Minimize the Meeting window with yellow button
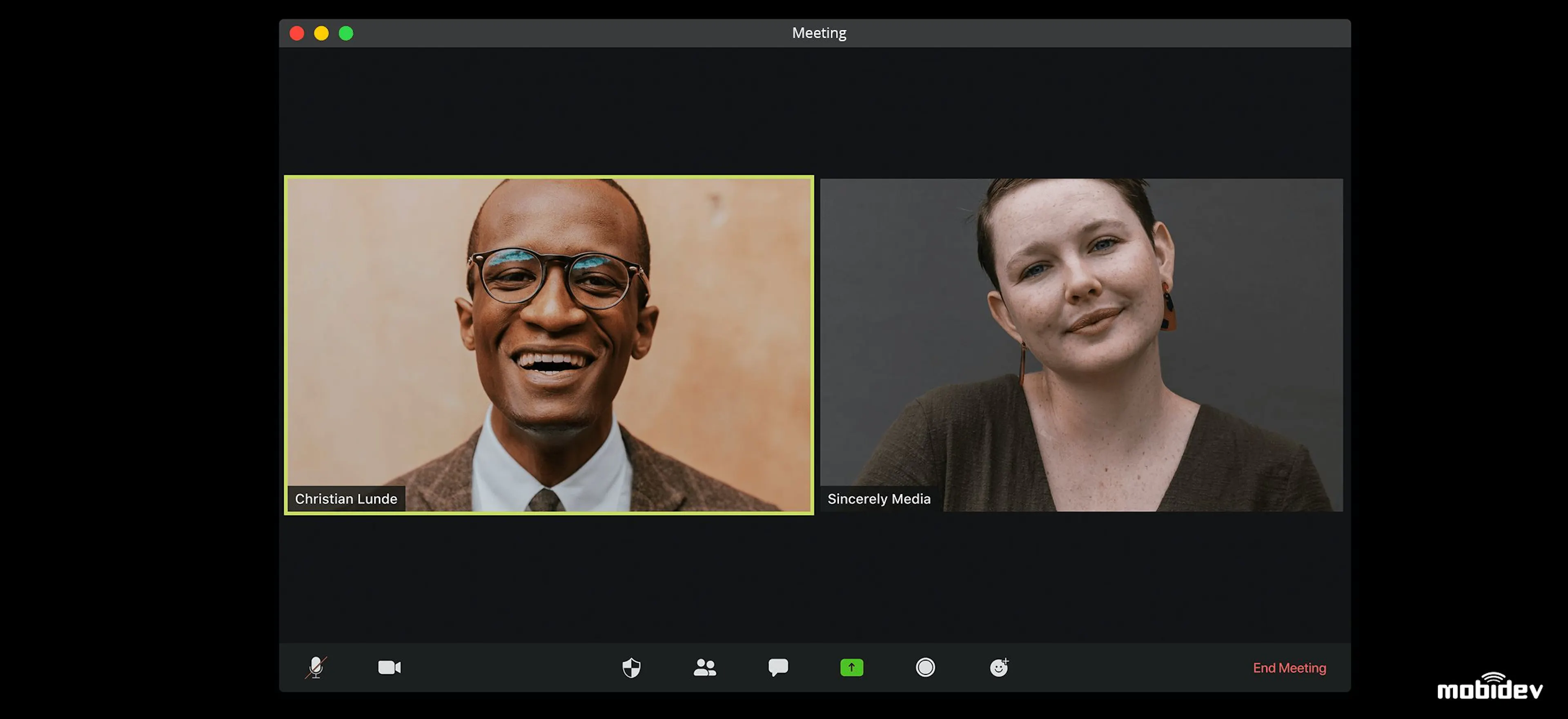The width and height of the screenshot is (1568, 719). pos(321,33)
